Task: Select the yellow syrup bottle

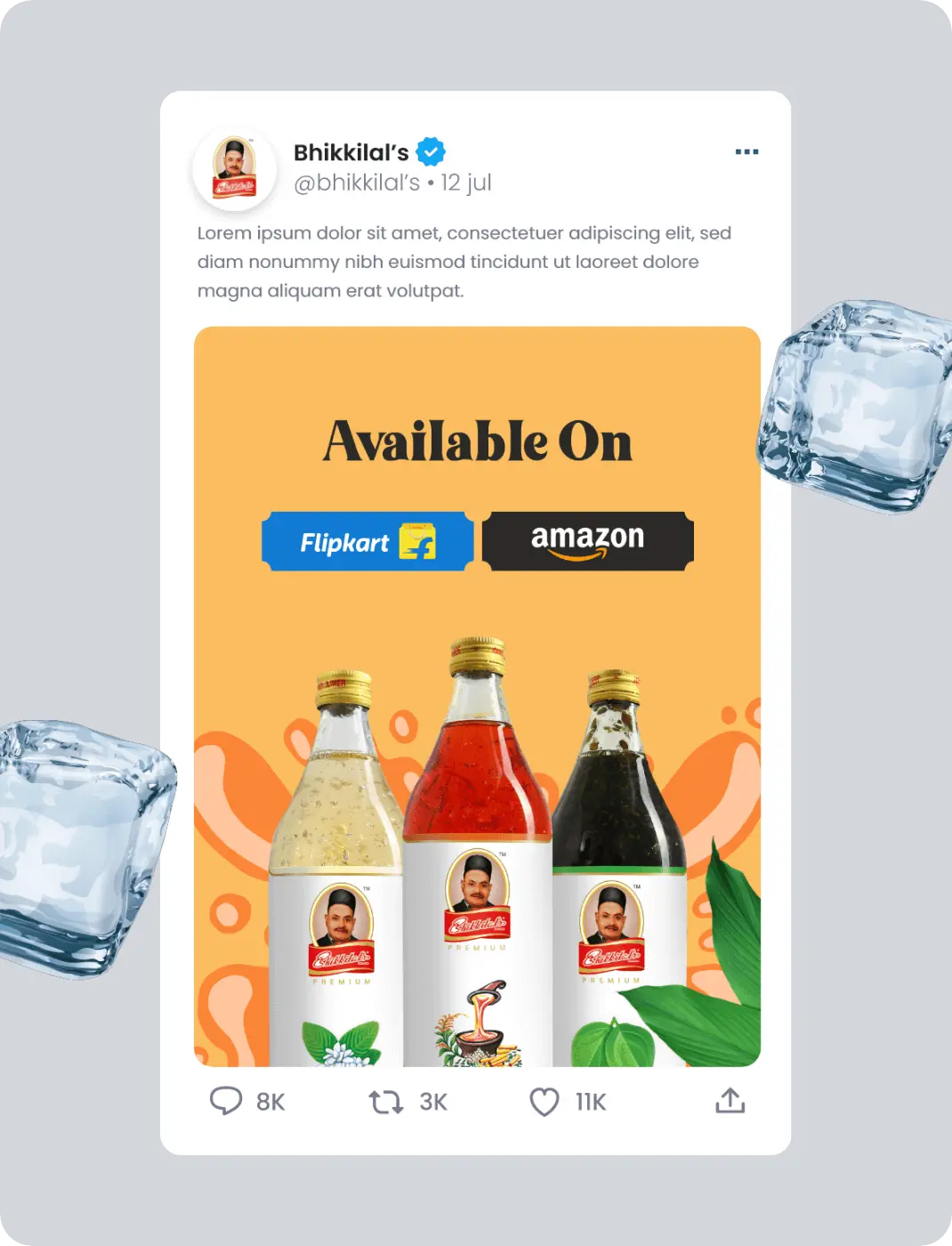Action: [336, 869]
